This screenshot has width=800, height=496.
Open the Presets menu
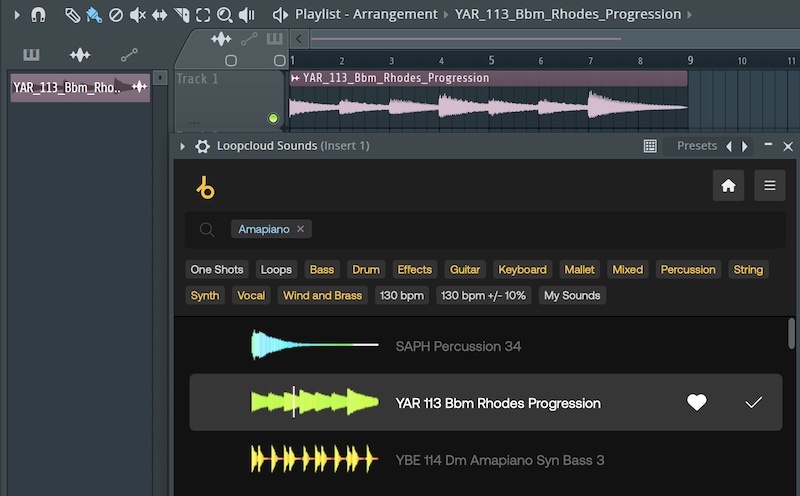[697, 146]
